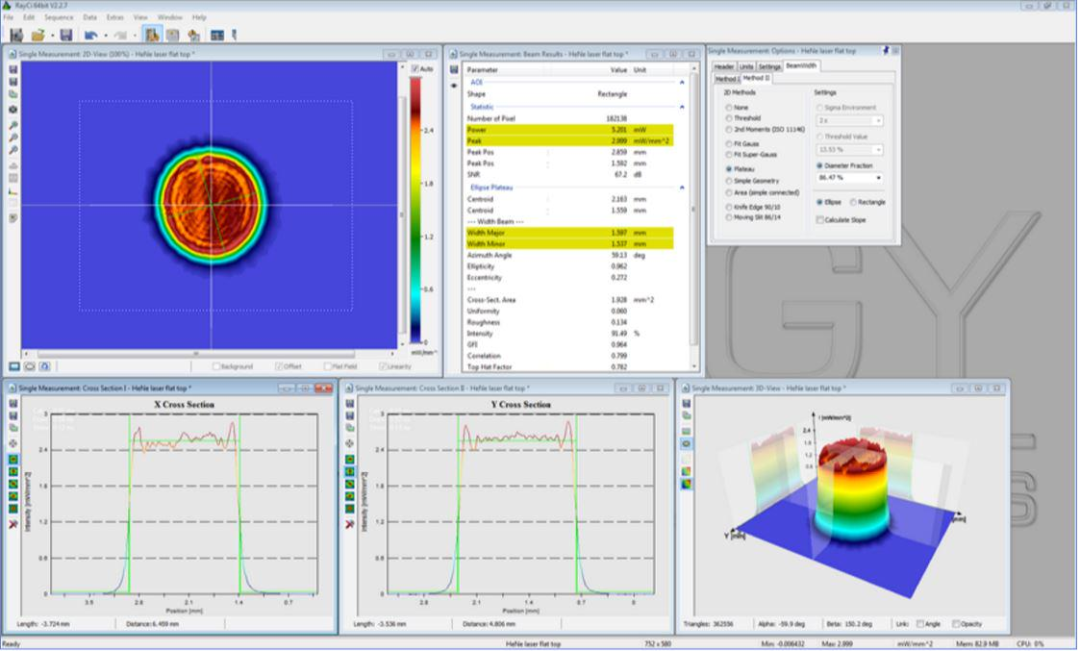Click the red X tool in Cross Section I

point(13,523)
